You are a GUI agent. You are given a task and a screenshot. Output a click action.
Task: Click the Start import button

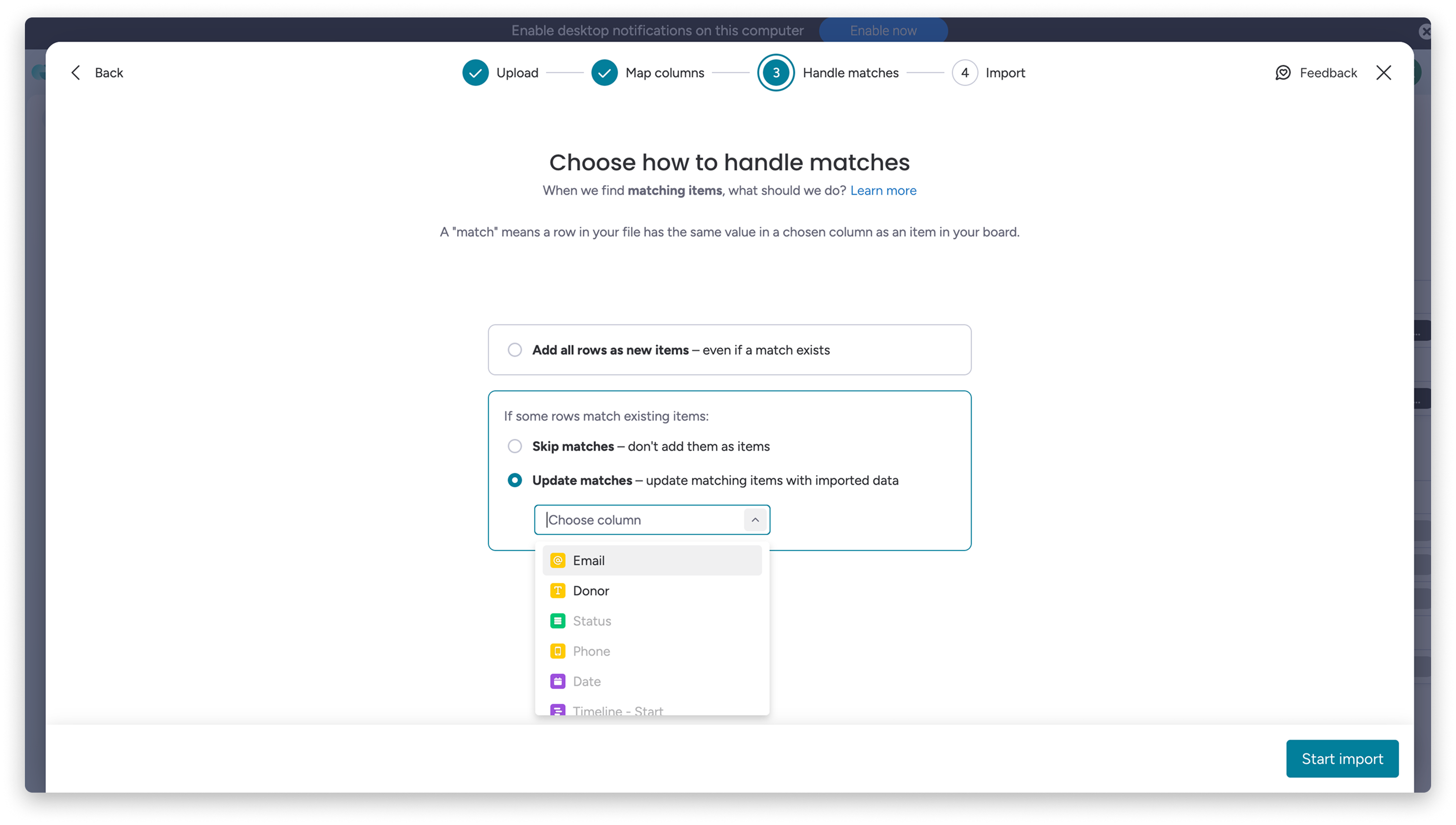coord(1341,759)
